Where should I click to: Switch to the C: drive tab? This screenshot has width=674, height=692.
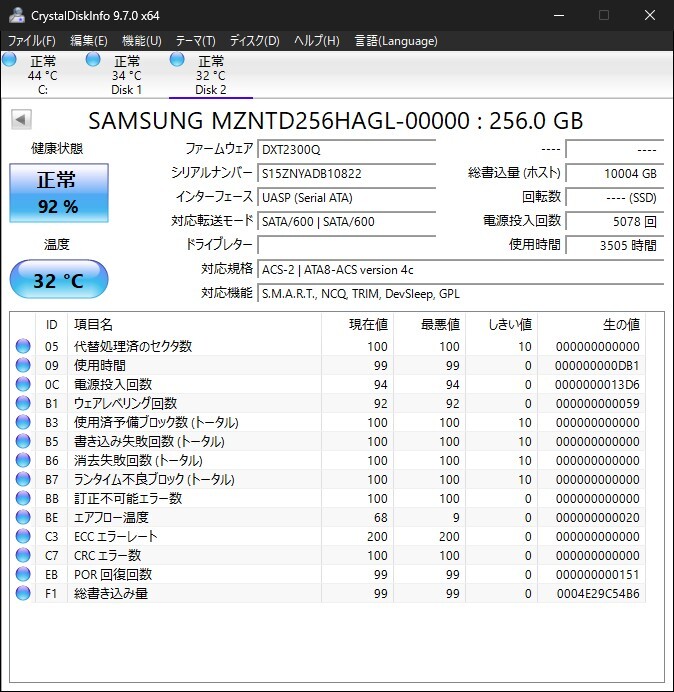click(x=43, y=75)
